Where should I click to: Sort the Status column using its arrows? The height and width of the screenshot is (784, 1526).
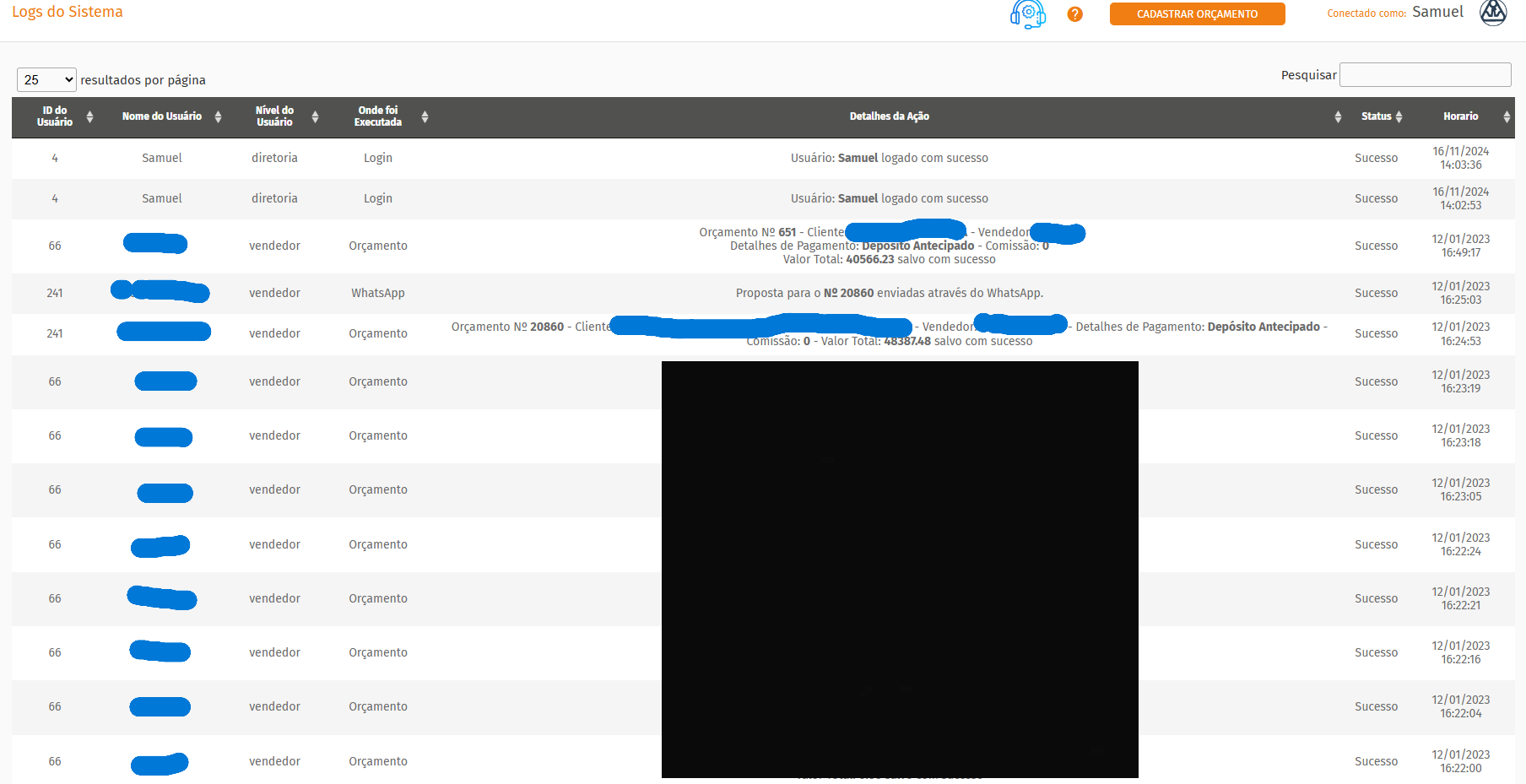pyautogui.click(x=1399, y=116)
